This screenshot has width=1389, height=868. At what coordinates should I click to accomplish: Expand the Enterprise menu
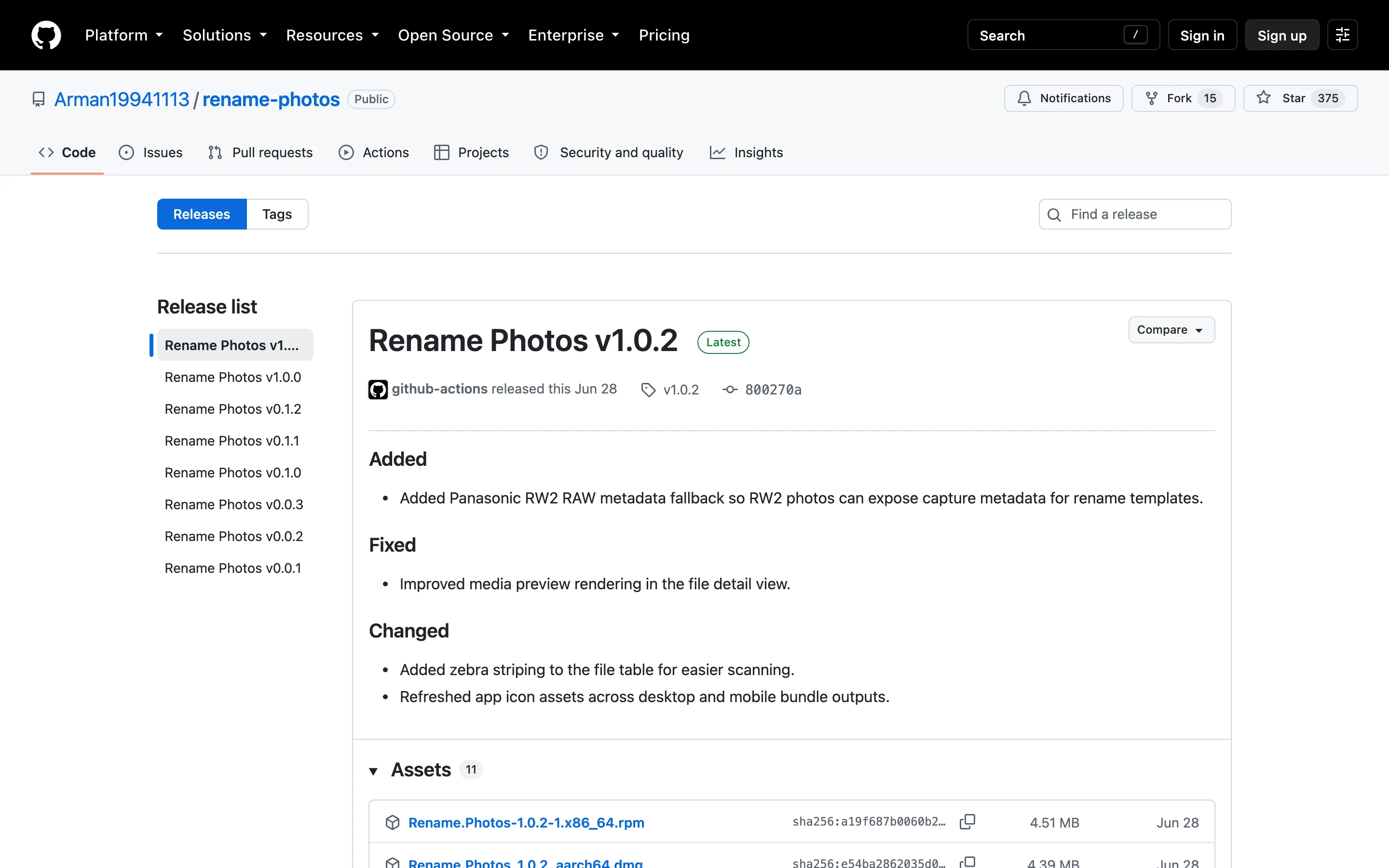pyautogui.click(x=574, y=35)
